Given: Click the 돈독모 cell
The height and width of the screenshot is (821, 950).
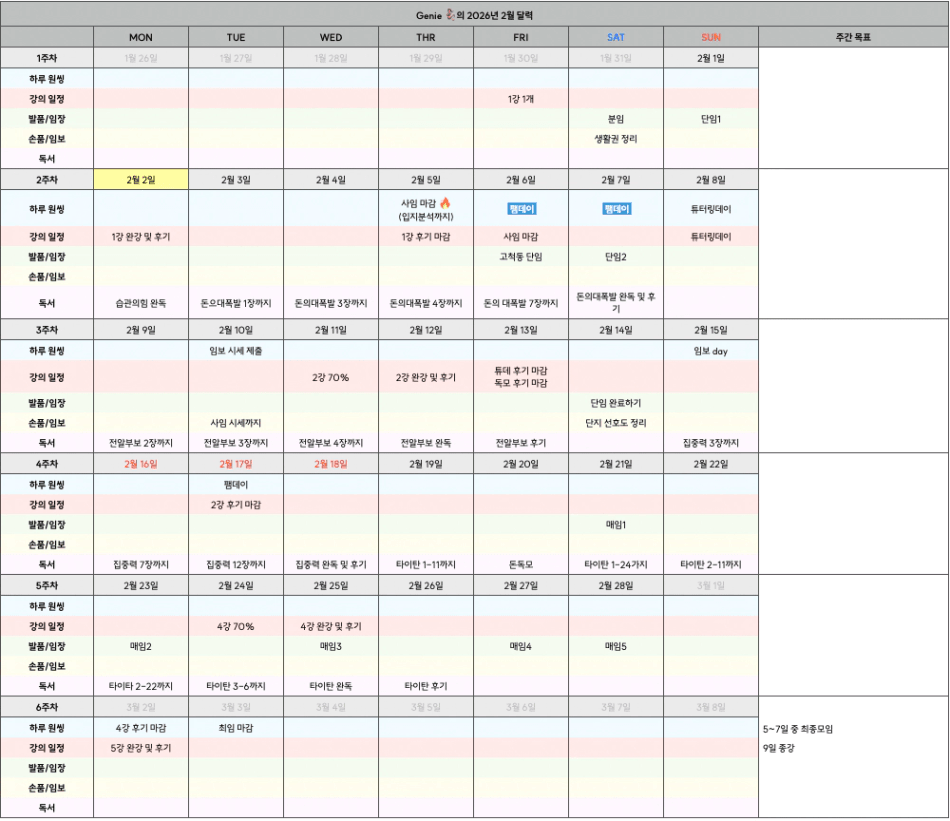Looking at the screenshot, I should [520, 564].
